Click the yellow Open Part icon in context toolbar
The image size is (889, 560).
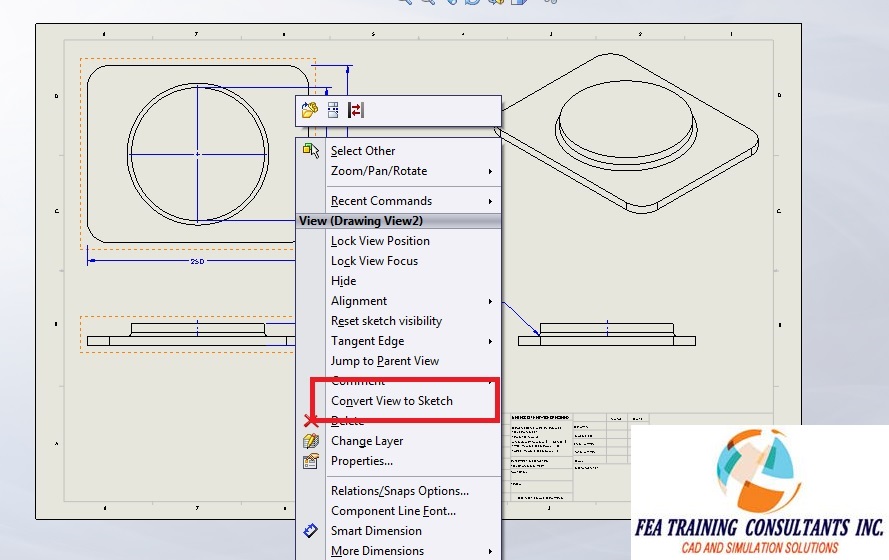pos(310,110)
